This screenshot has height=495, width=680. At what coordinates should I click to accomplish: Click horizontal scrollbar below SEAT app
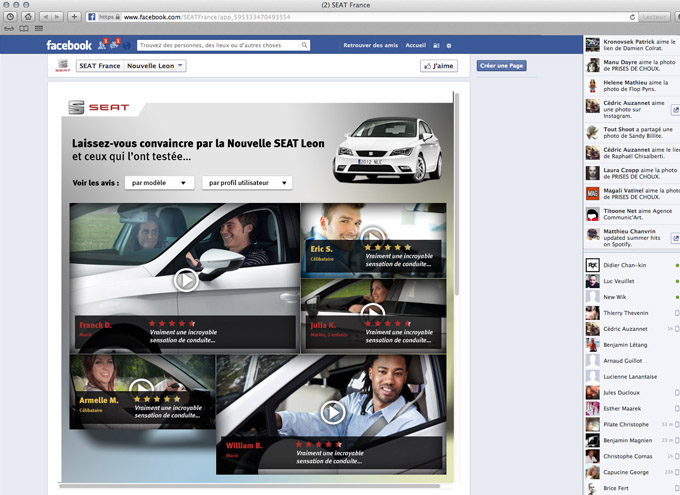pyautogui.click(x=249, y=486)
